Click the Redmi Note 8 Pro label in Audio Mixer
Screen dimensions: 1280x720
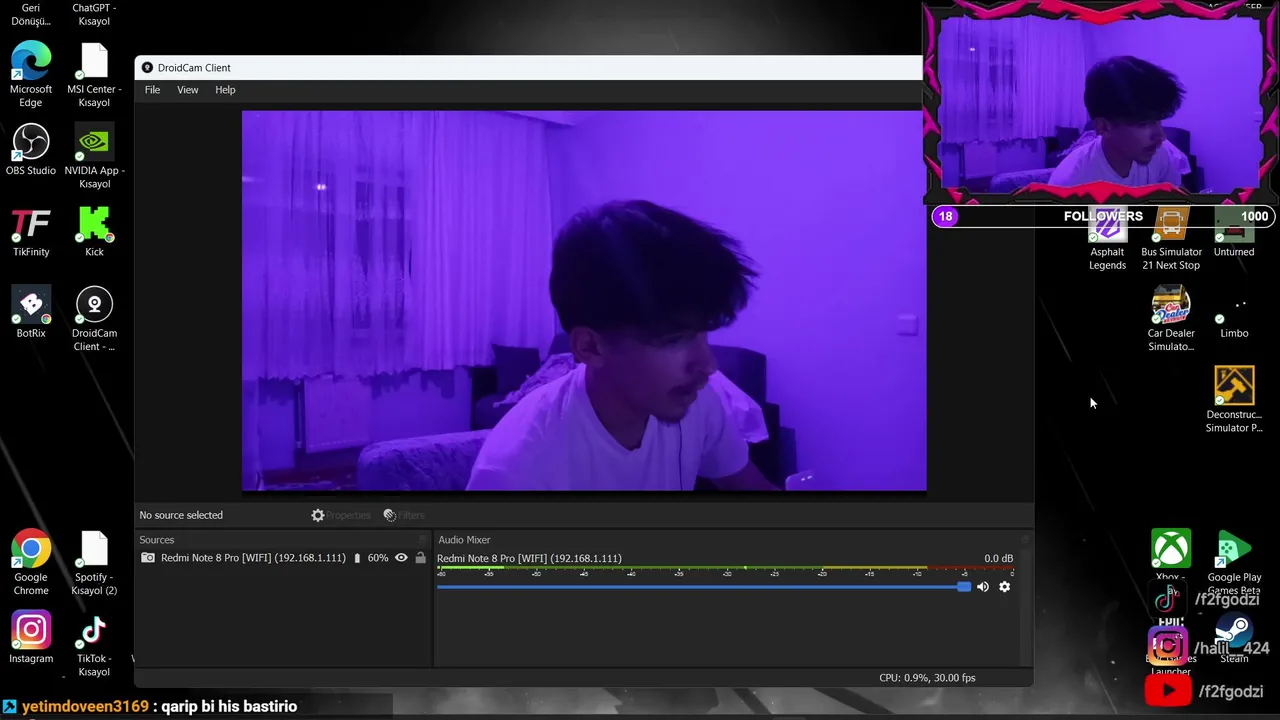[x=529, y=558]
